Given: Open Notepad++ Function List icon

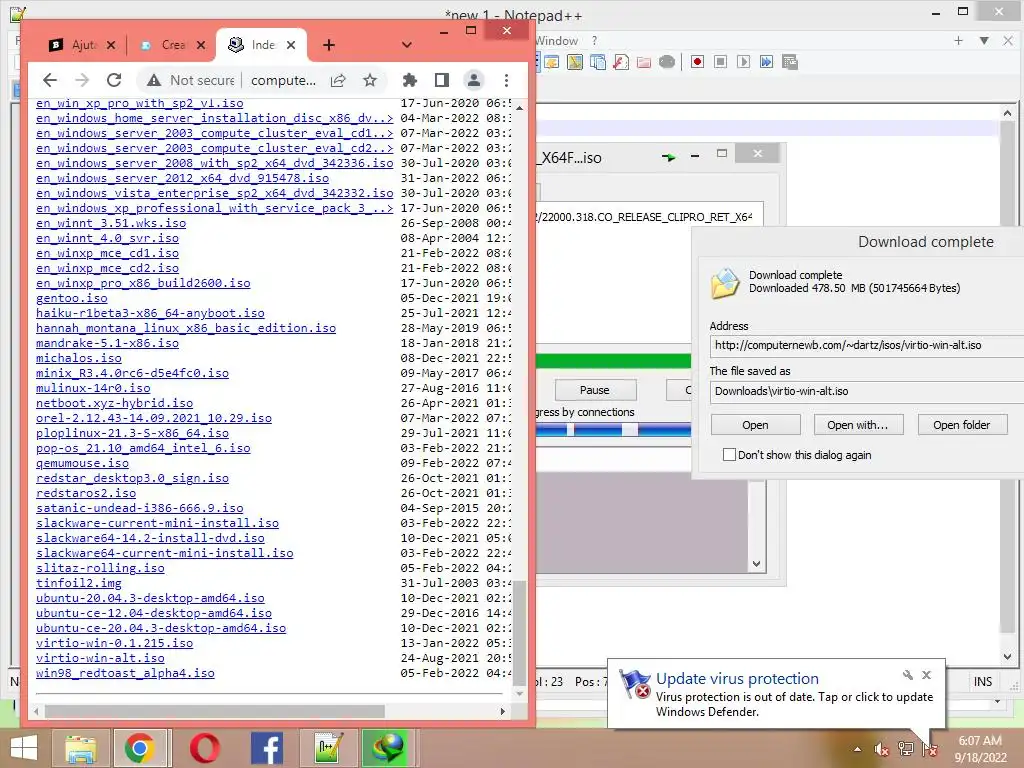Looking at the screenshot, I should (x=620, y=62).
